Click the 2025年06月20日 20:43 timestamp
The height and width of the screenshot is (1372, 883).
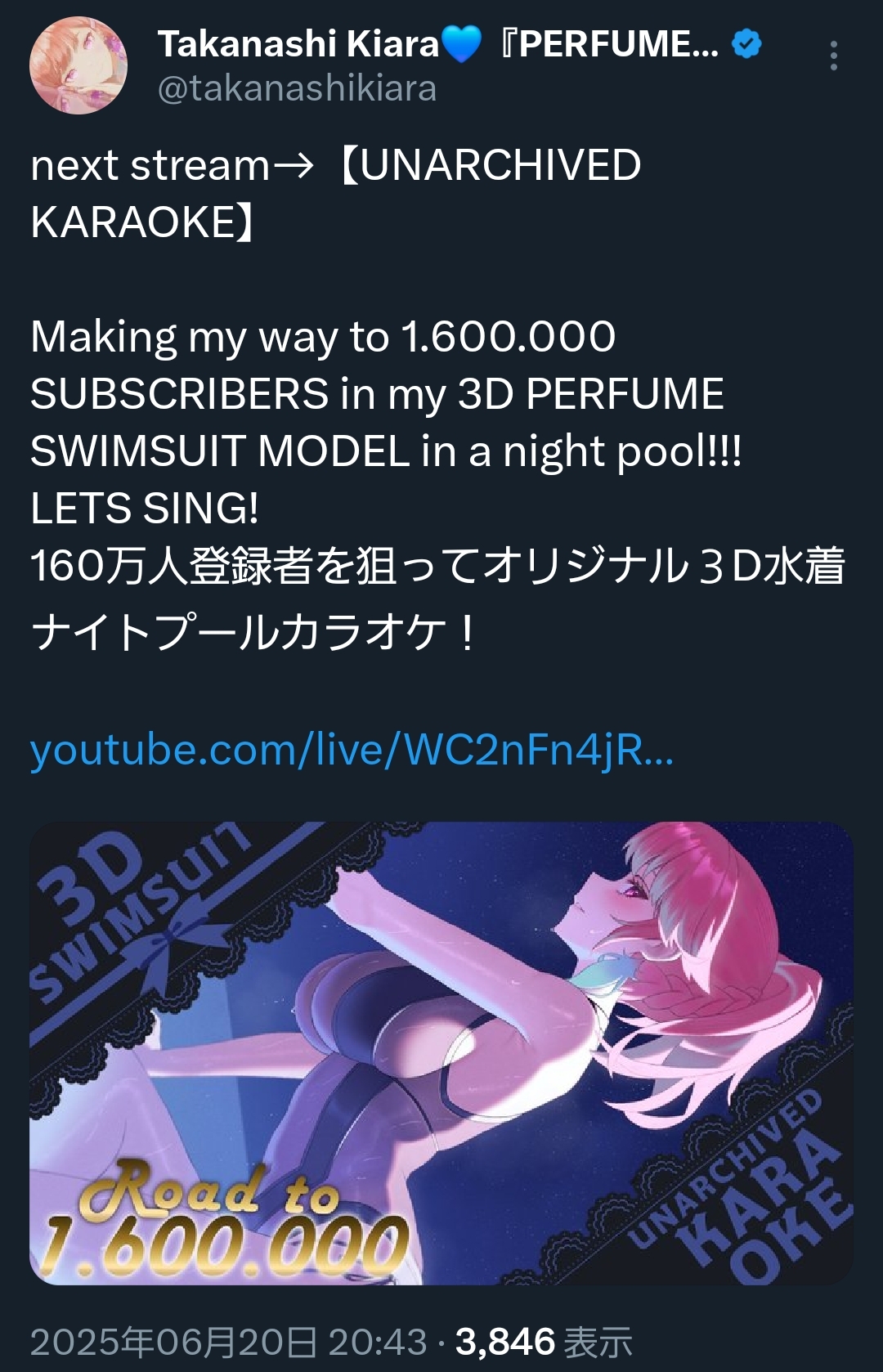click(228, 1342)
